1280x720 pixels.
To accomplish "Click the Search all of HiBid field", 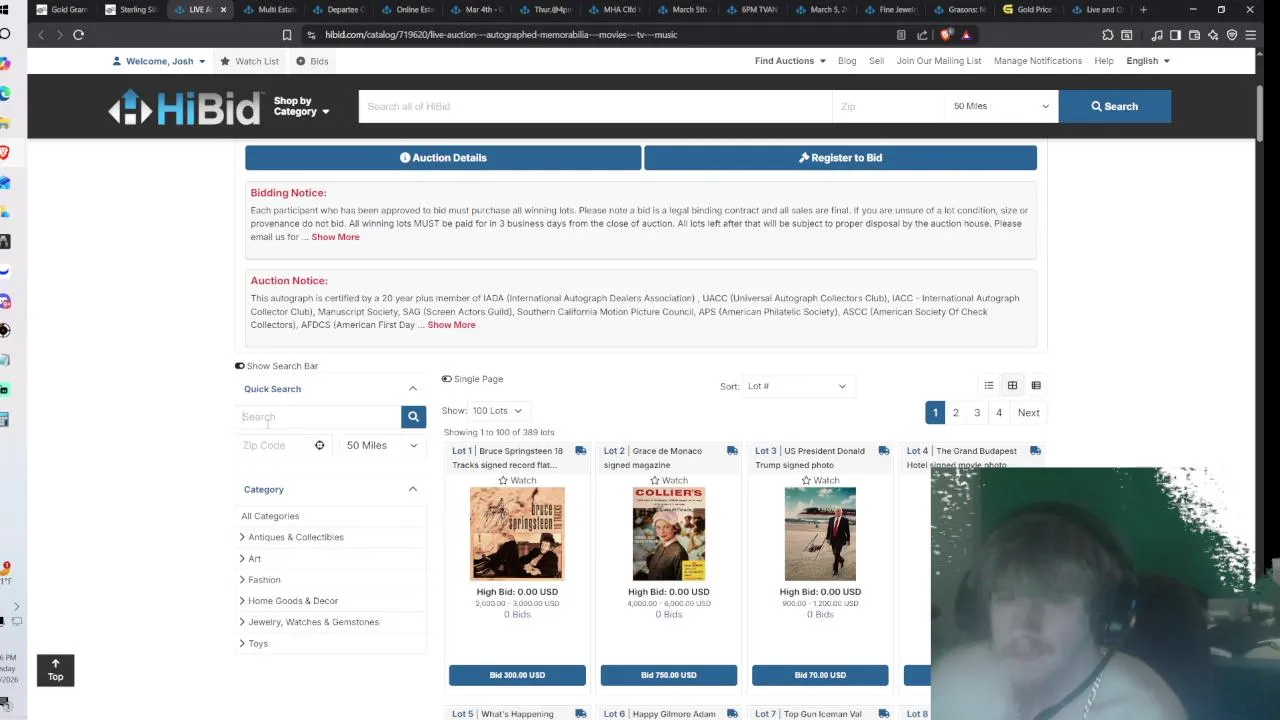I will 595,106.
